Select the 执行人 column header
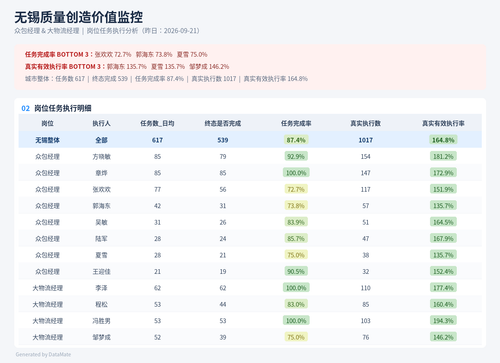The image size is (500, 363). [101, 123]
